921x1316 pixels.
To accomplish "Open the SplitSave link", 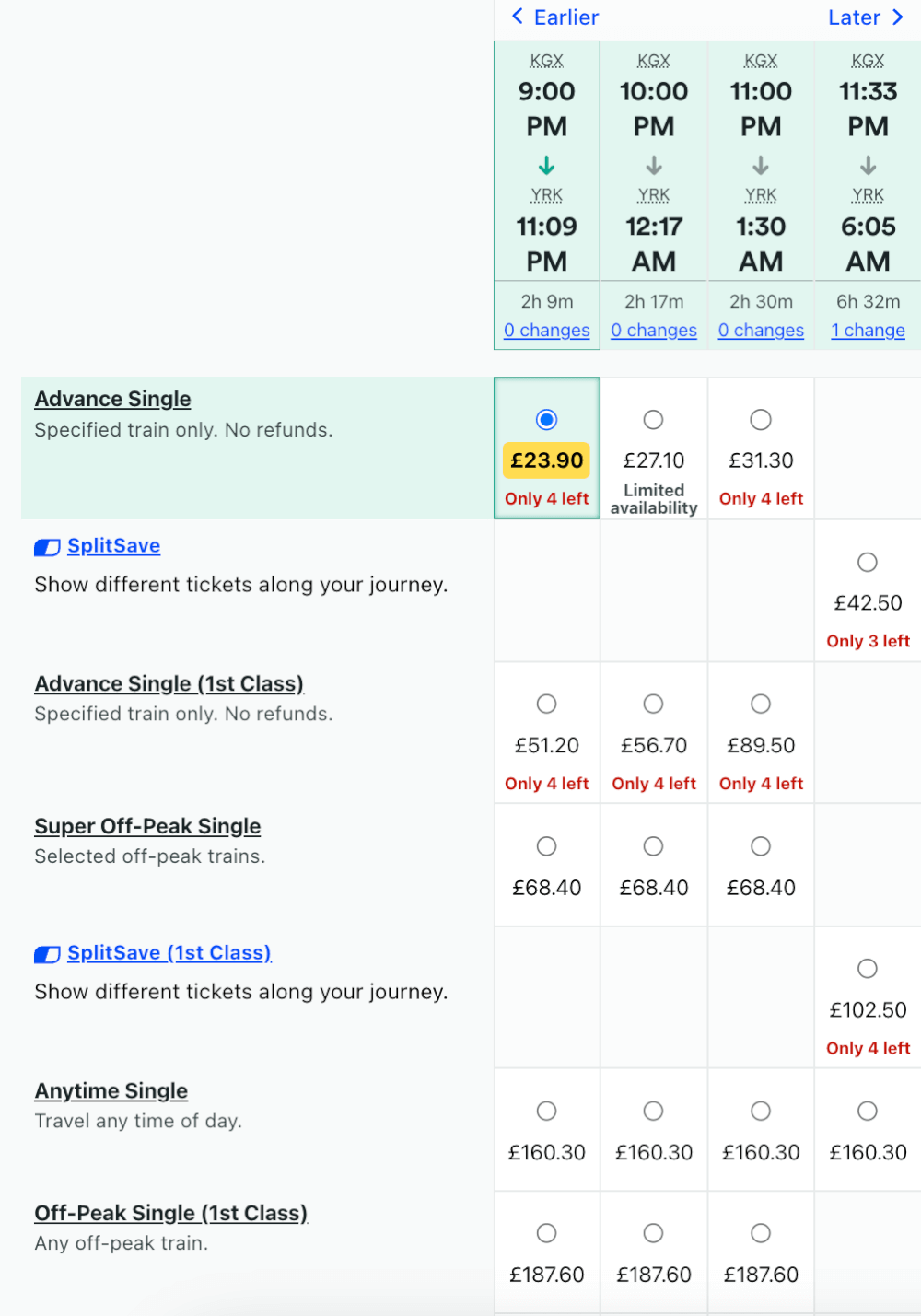I will pos(114,546).
